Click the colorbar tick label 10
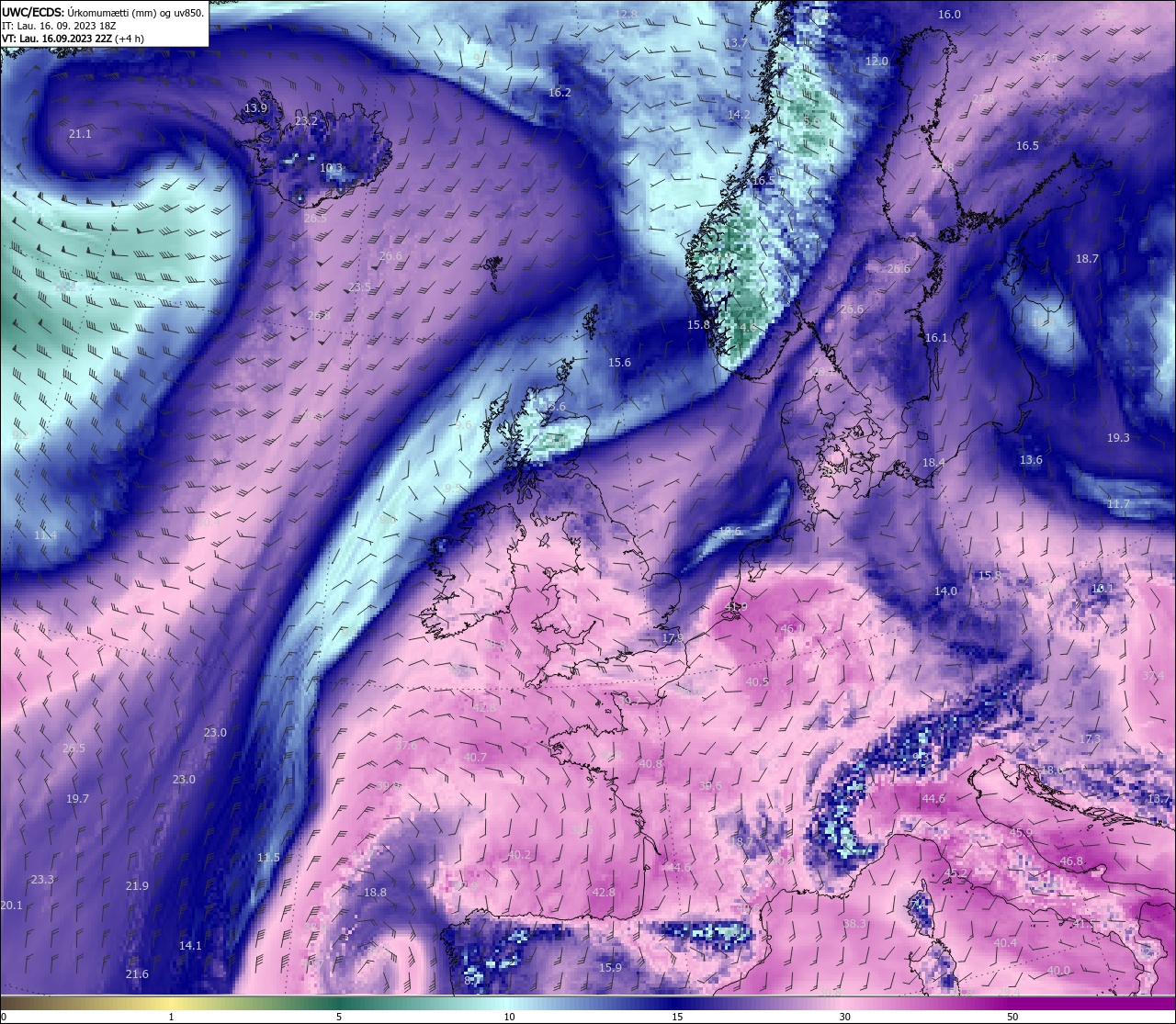The width and height of the screenshot is (1176, 1024). (x=509, y=1017)
